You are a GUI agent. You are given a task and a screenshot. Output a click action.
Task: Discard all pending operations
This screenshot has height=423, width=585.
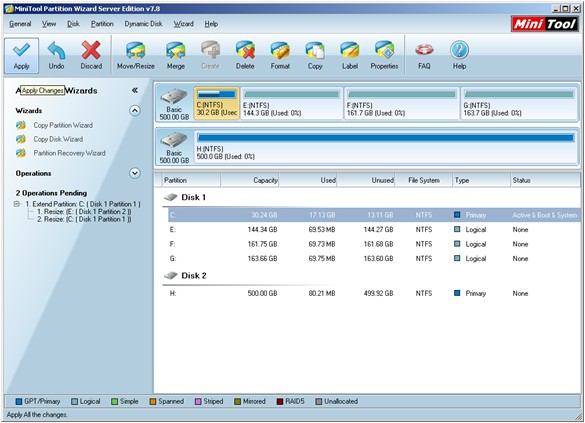[x=91, y=56]
